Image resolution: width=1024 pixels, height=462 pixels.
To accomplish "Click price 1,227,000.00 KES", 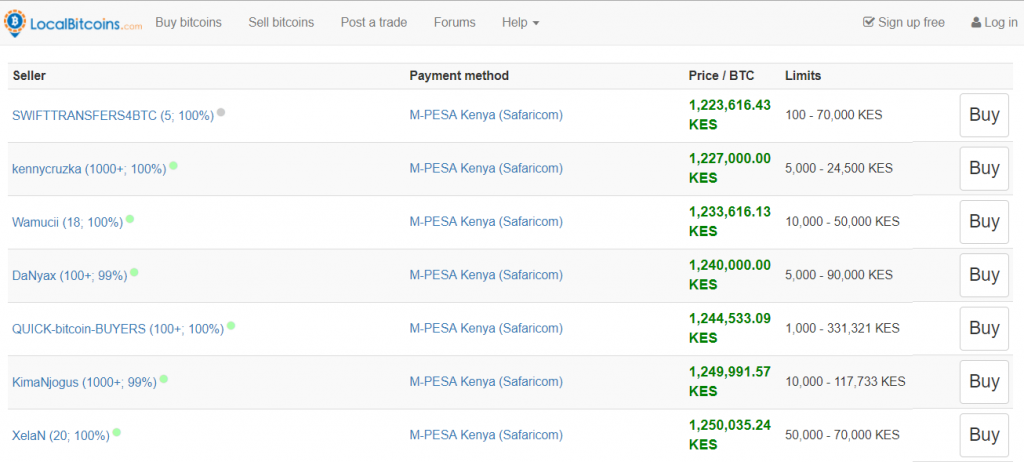I will [x=729, y=168].
